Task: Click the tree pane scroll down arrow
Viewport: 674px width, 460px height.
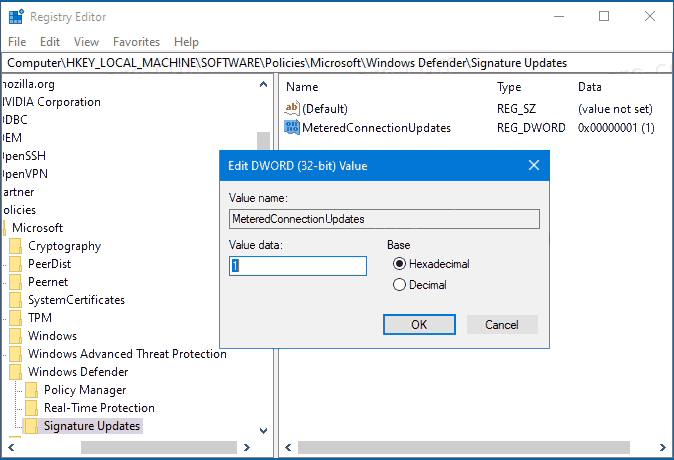Action: coord(263,430)
